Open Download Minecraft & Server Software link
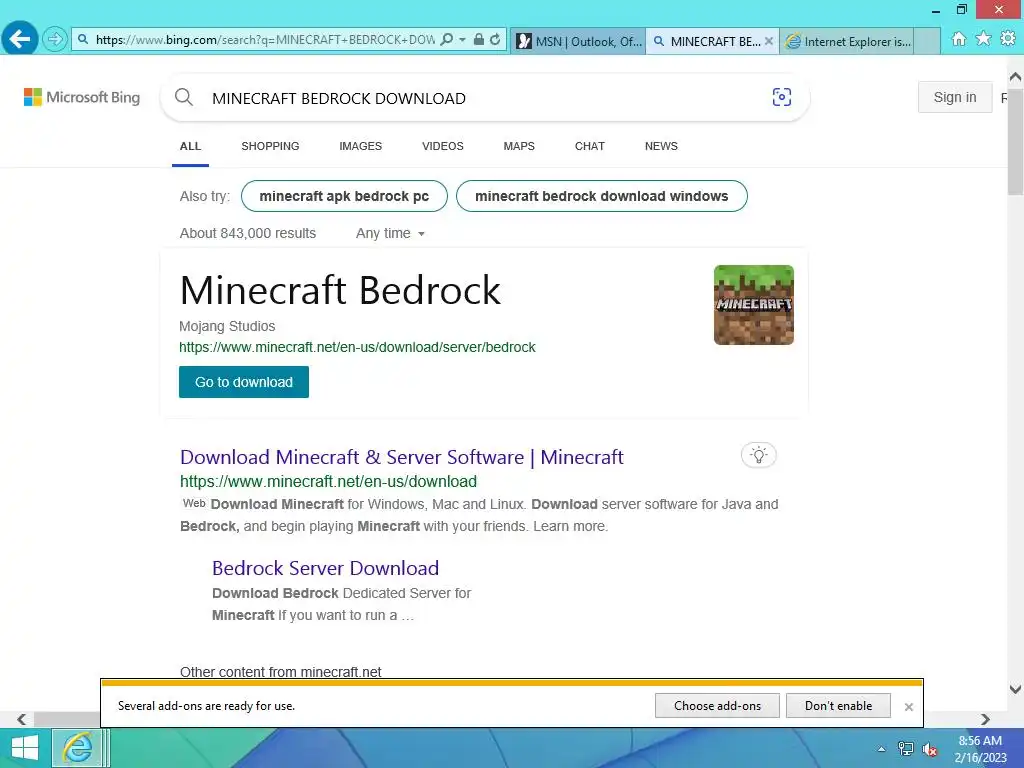 pyautogui.click(x=402, y=457)
